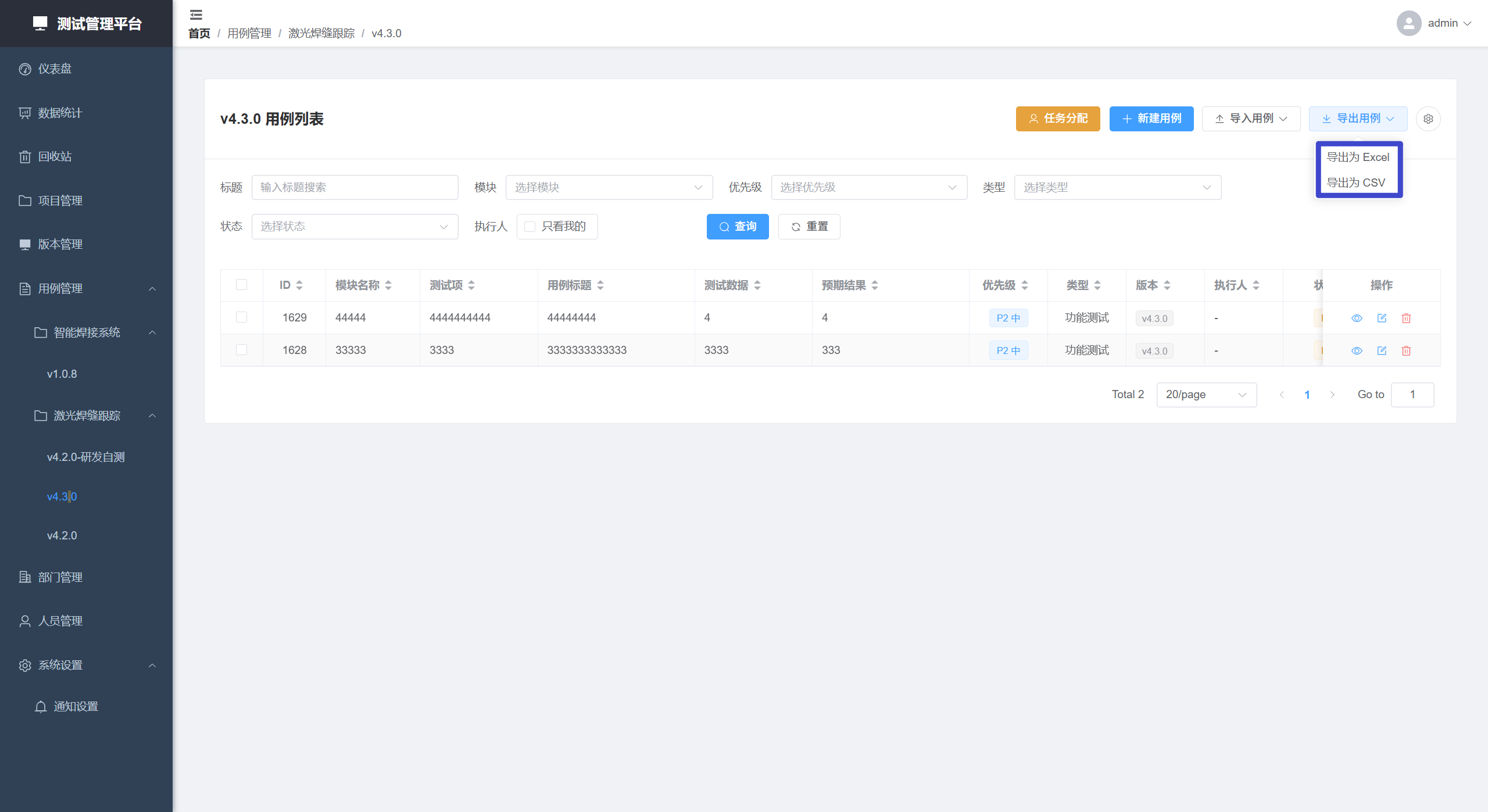Open the 20/page size selector
1488x812 pixels.
click(x=1206, y=395)
